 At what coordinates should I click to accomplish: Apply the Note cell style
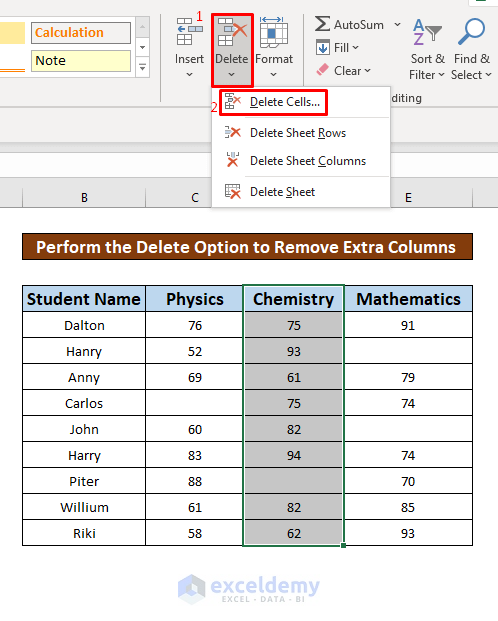click(81, 61)
